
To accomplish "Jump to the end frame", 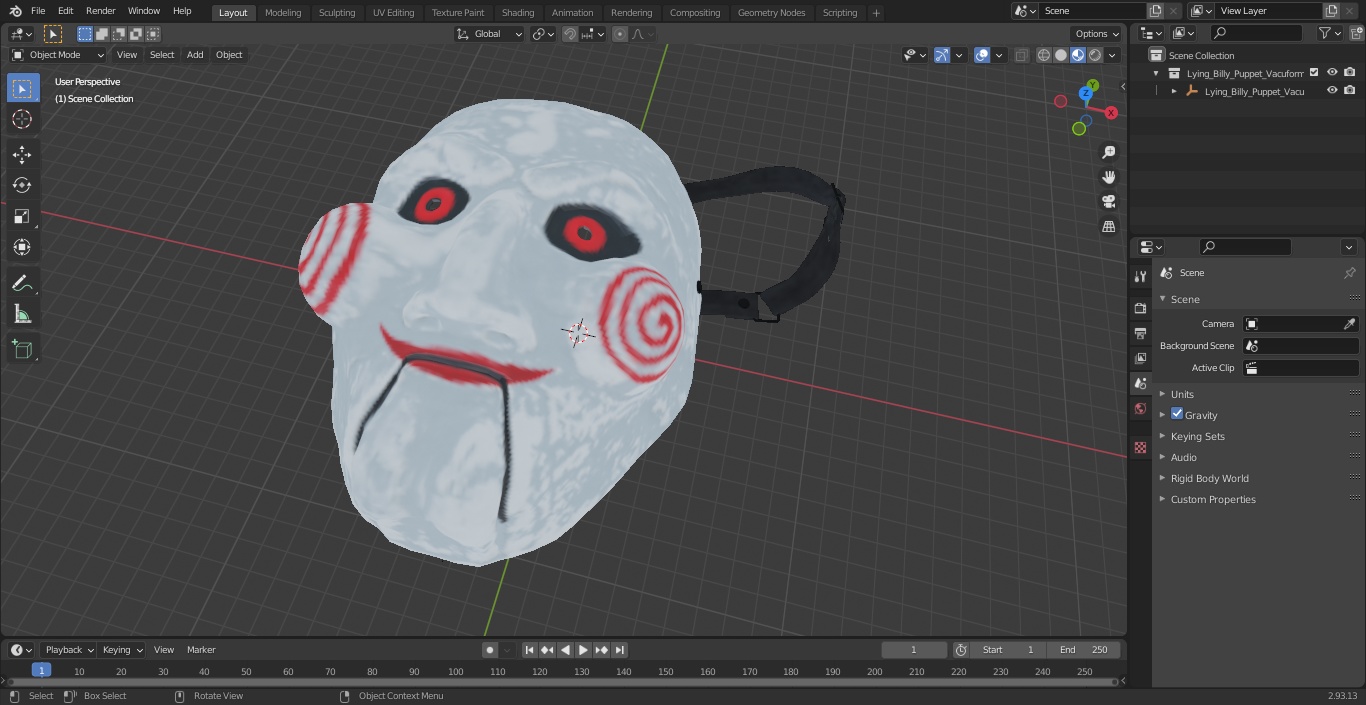I will click(x=619, y=650).
